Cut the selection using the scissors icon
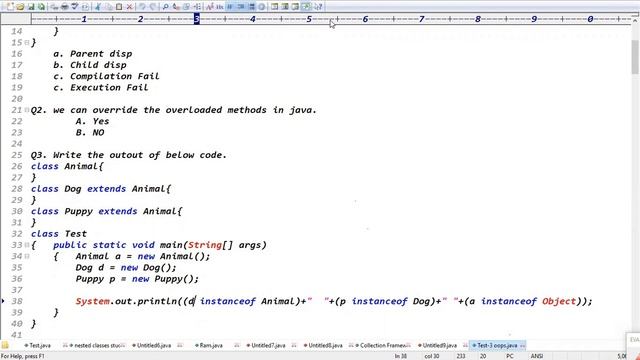 click(x=97, y=7)
